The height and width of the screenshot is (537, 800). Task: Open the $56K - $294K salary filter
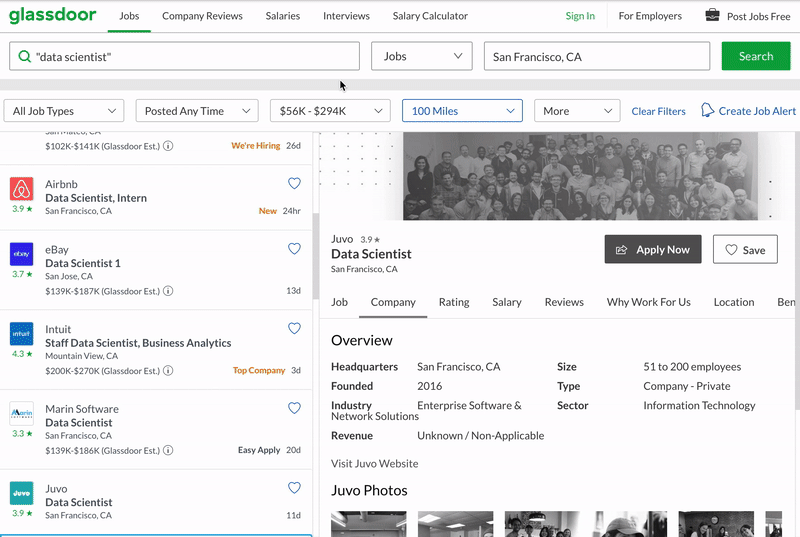click(x=330, y=111)
